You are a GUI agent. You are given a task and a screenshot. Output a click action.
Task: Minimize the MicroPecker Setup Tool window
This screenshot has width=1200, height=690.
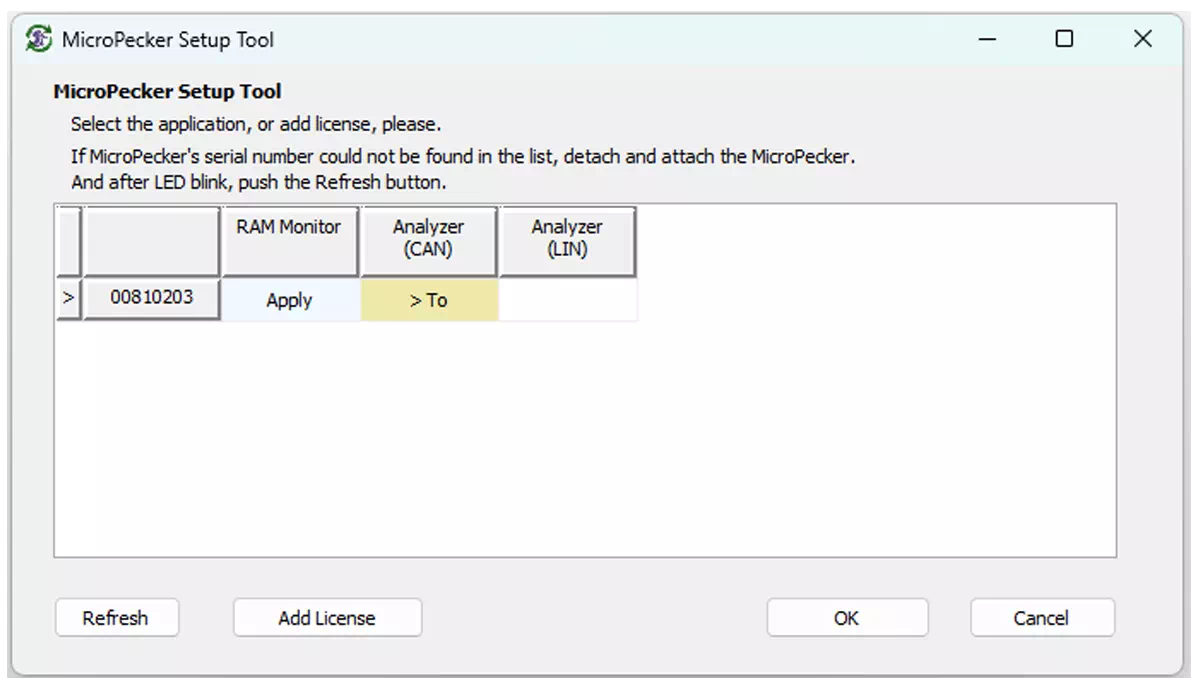click(988, 40)
